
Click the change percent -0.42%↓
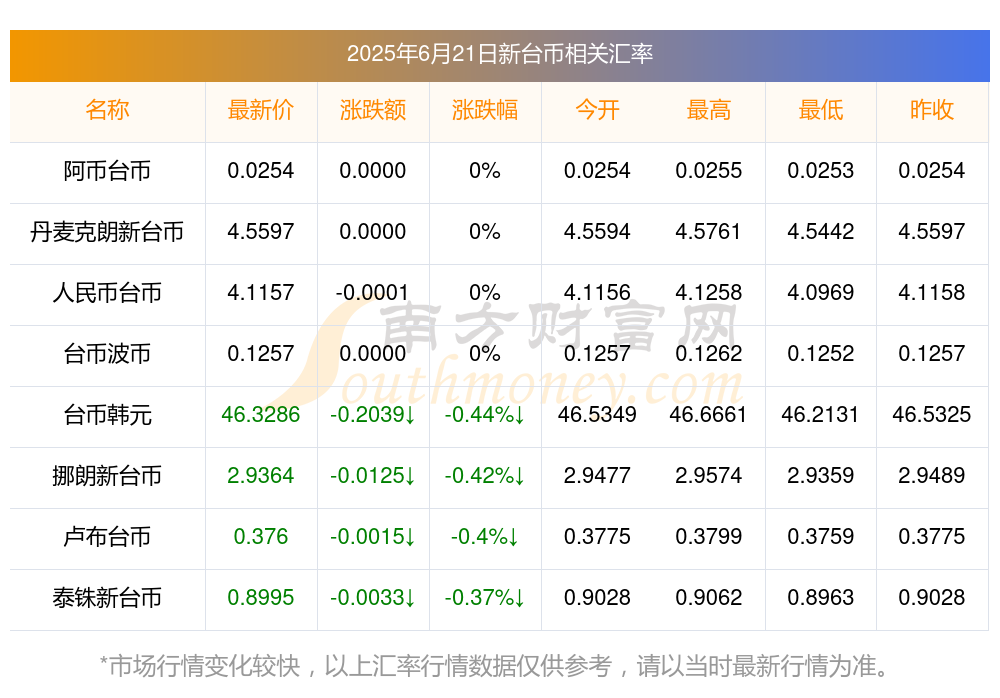(485, 476)
